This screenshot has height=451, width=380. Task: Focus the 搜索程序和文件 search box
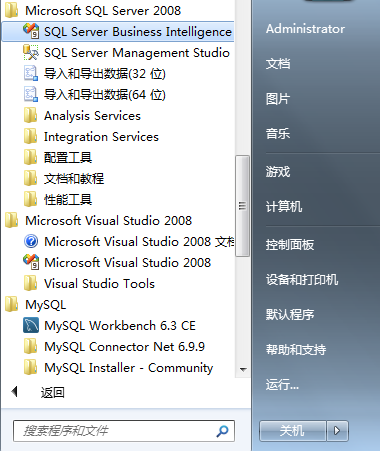[x=124, y=431]
